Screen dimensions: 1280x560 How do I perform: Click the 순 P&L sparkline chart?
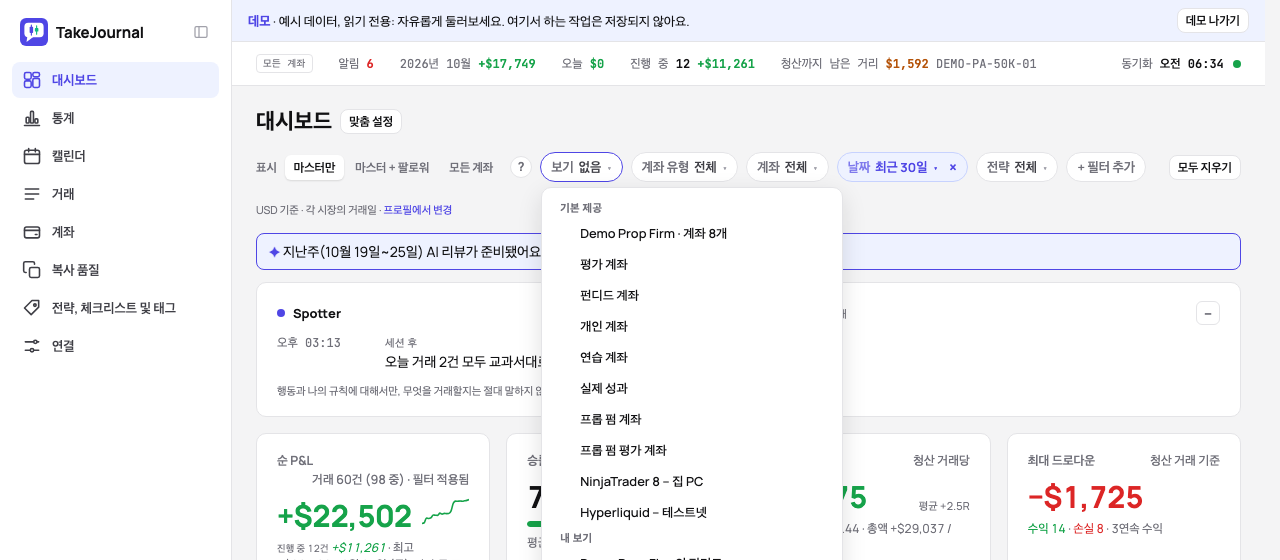(446, 512)
